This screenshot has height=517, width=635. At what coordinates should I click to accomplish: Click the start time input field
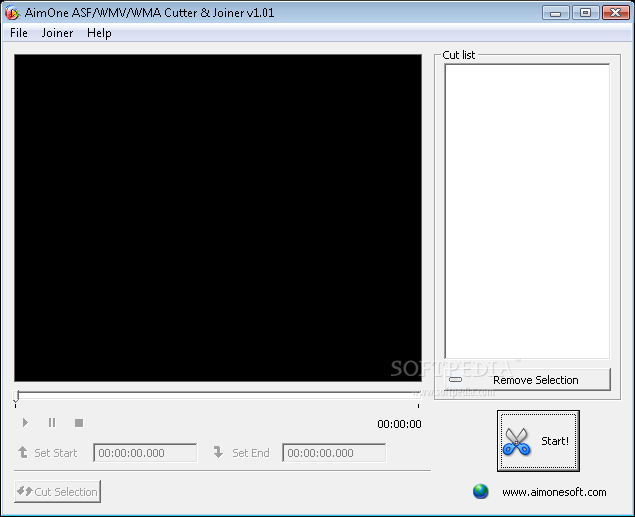[x=145, y=453]
